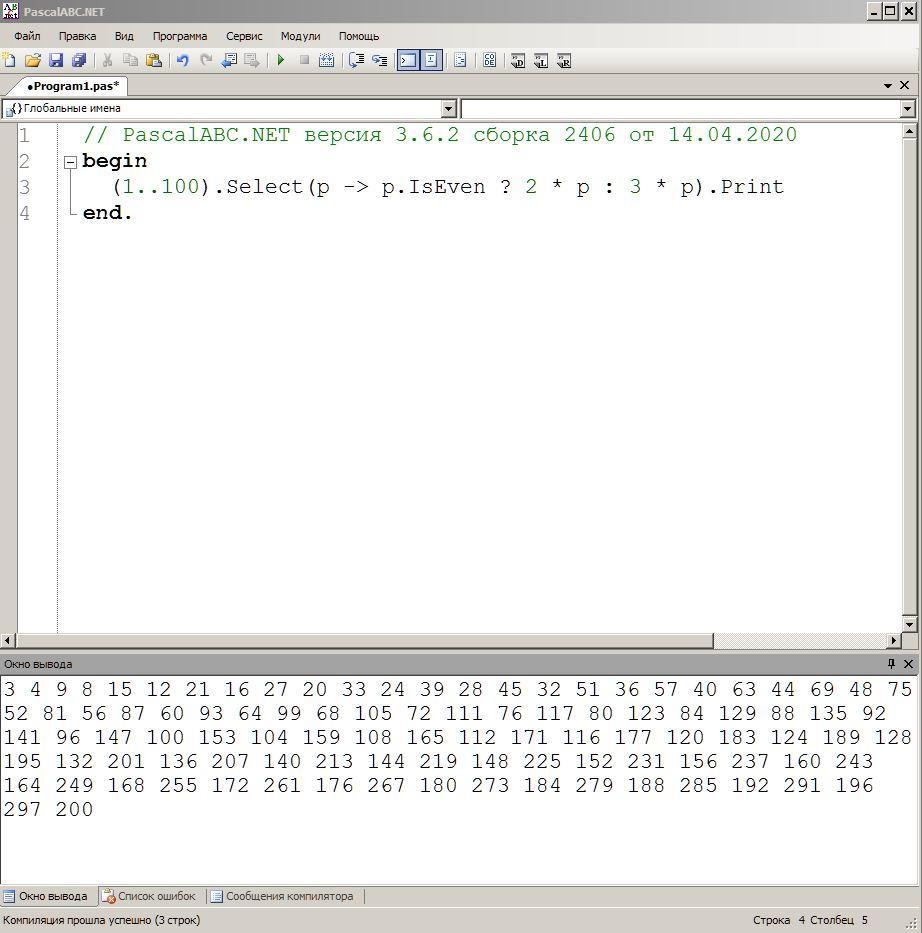Click the Строка 4 status indicator
This screenshot has width=922, height=933.
coord(779,920)
